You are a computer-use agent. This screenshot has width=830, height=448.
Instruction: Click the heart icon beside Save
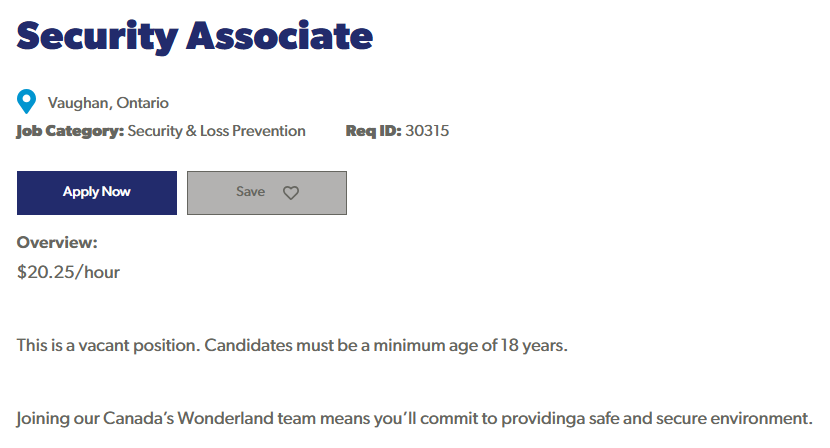291,193
